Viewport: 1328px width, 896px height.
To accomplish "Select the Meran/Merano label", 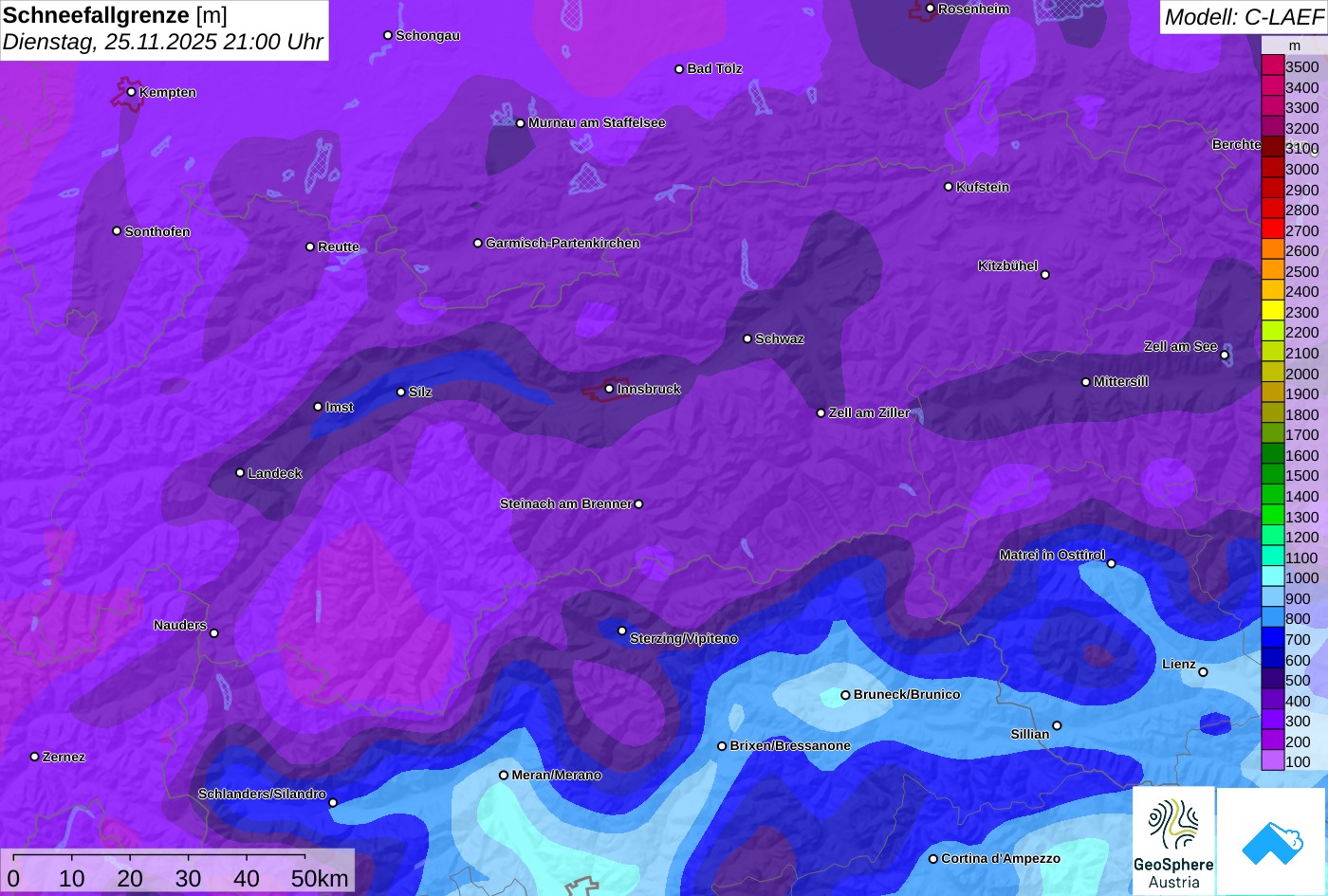I will [557, 775].
